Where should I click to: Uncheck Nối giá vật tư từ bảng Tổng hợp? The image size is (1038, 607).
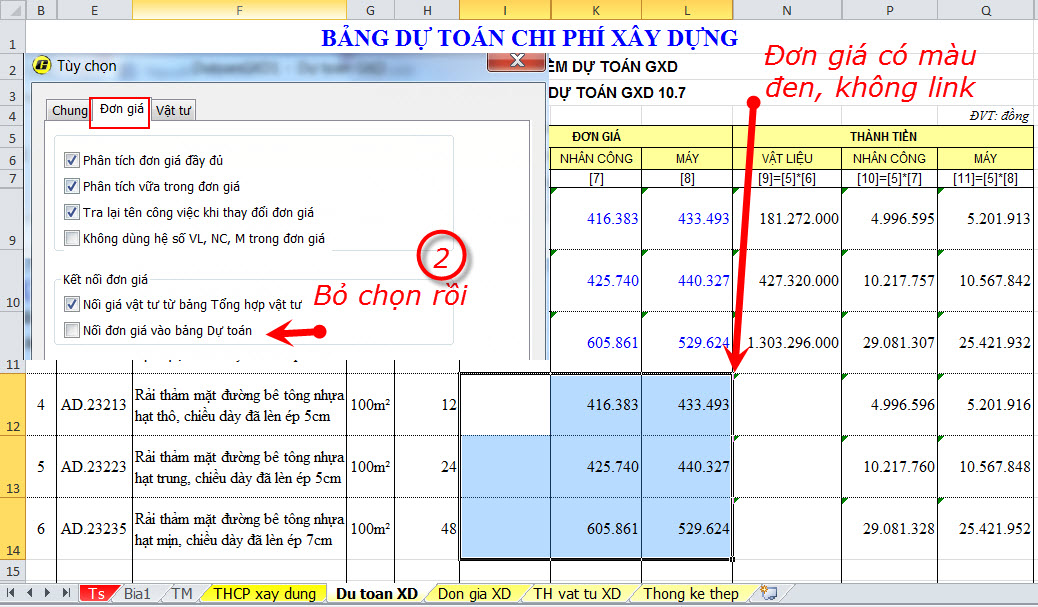click(71, 304)
